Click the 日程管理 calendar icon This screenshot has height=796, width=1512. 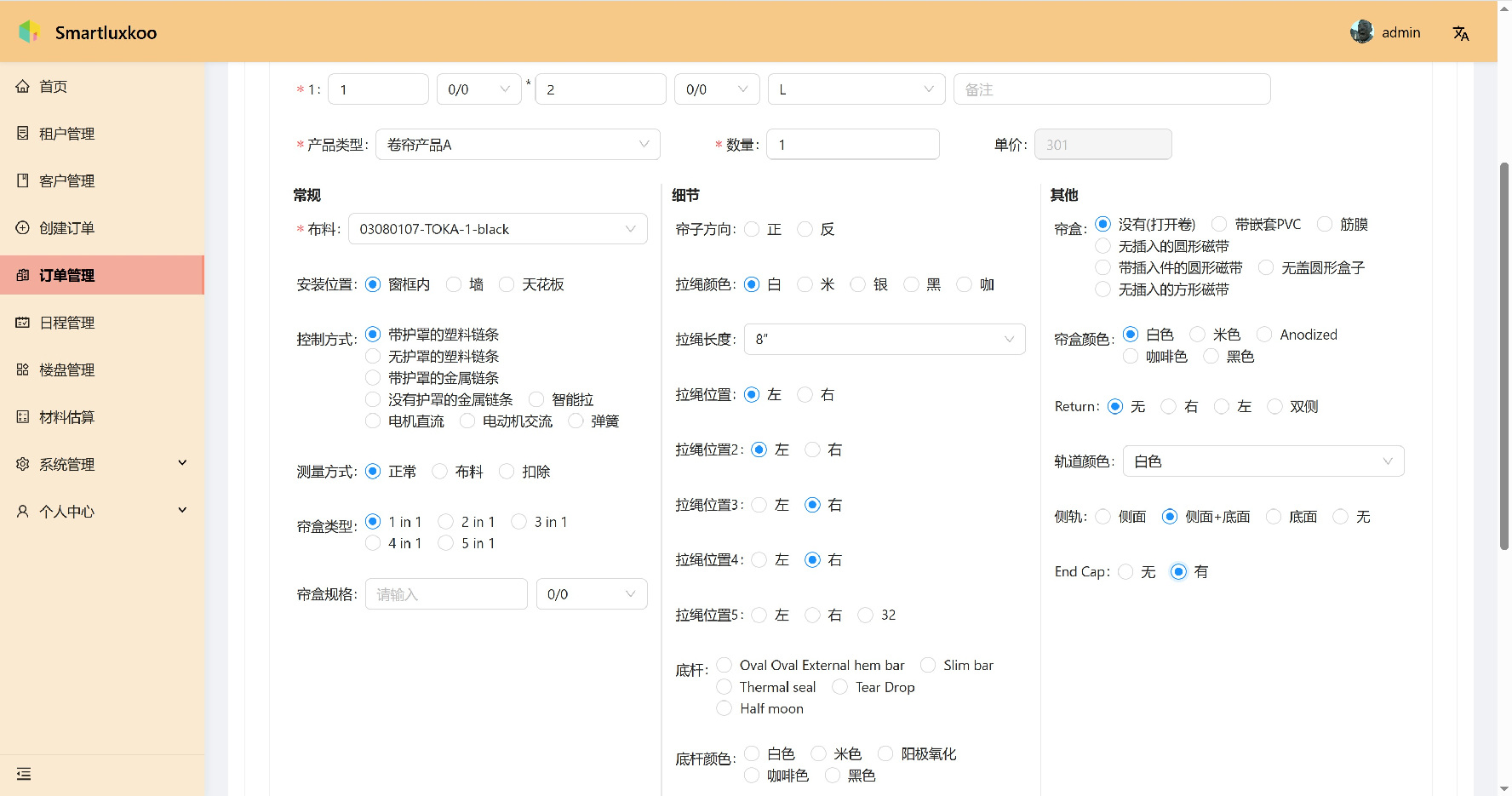pyautogui.click(x=23, y=323)
